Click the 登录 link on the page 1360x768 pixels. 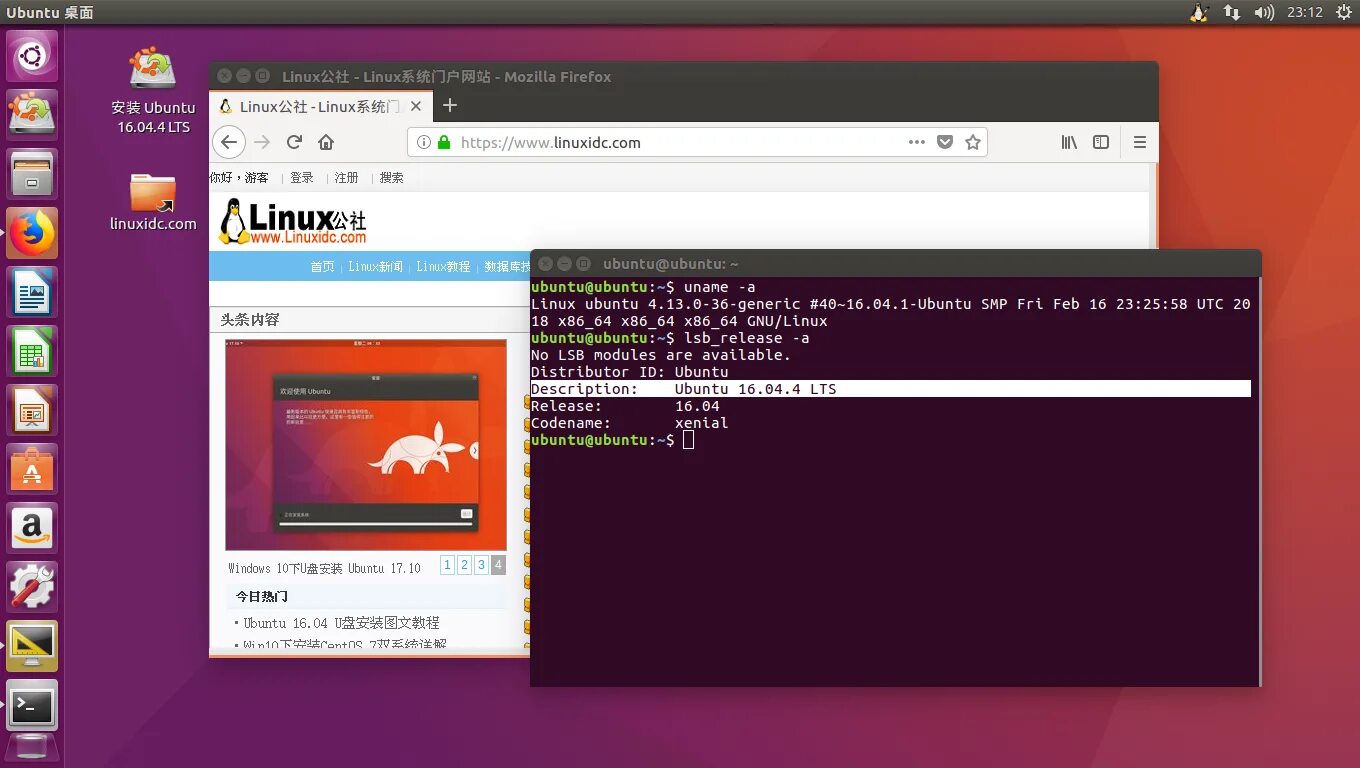point(302,177)
